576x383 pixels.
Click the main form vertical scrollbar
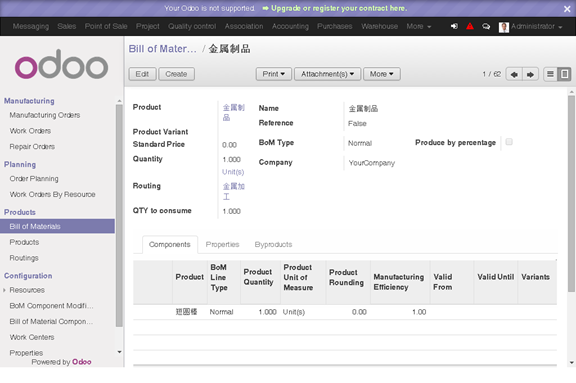571,194
